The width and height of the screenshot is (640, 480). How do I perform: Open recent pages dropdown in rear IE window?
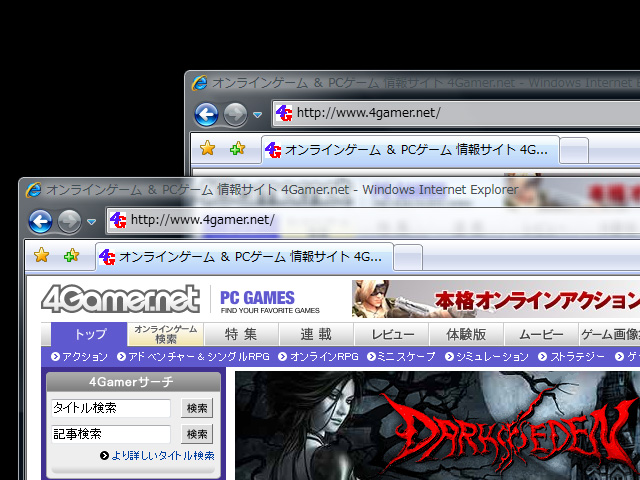258,115
